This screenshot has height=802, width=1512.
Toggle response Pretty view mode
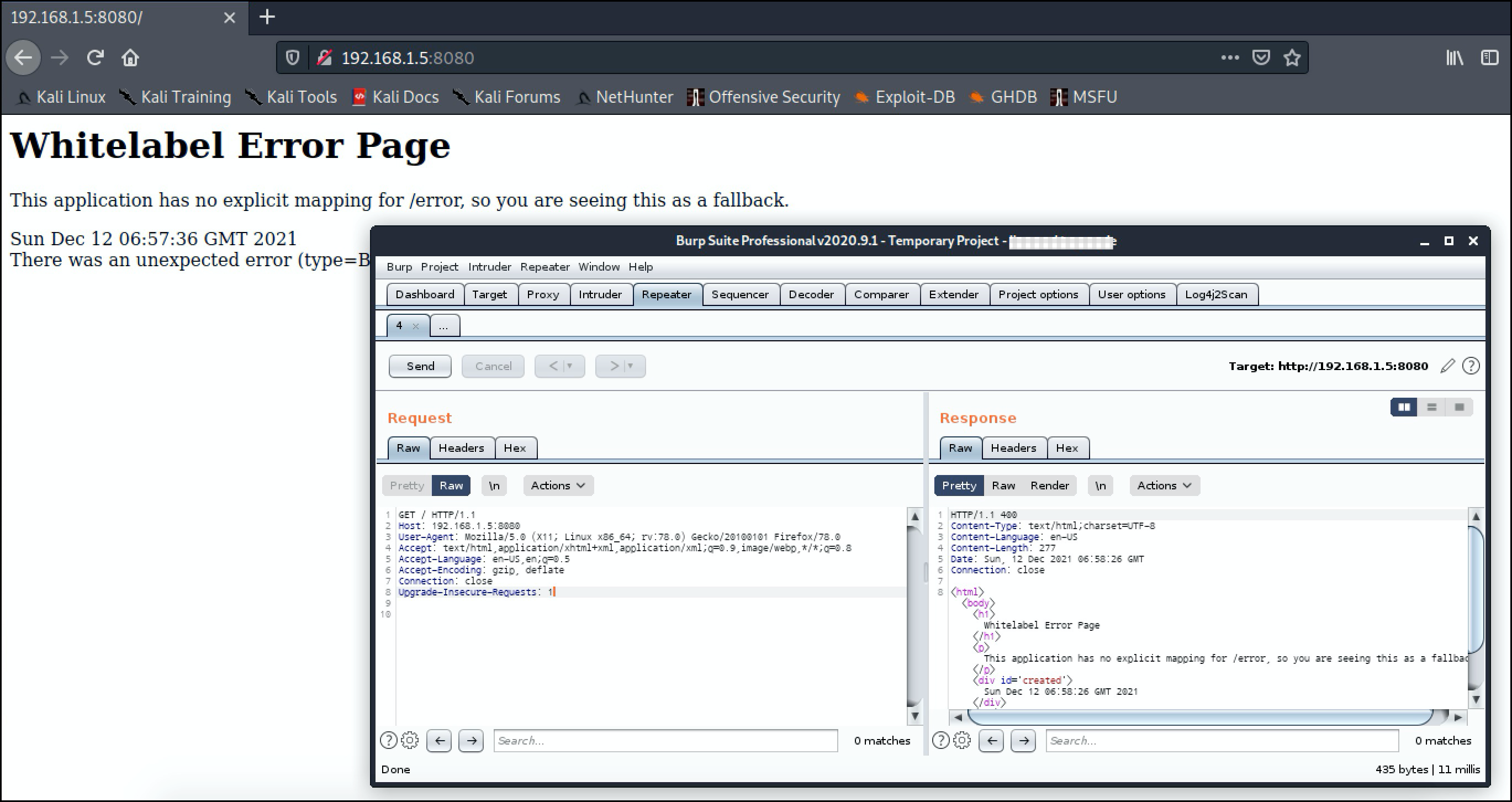tap(959, 486)
